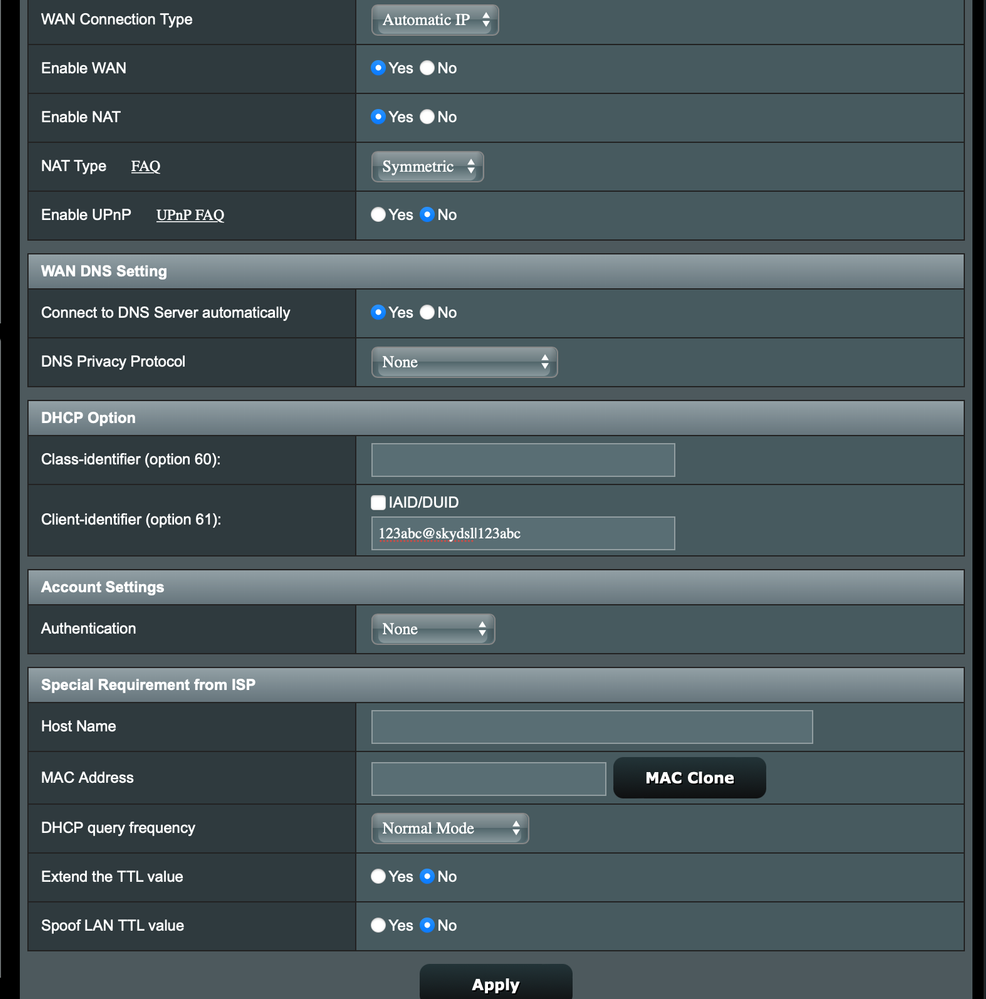Click the MAC Clone button
The image size is (986, 999).
(689, 778)
